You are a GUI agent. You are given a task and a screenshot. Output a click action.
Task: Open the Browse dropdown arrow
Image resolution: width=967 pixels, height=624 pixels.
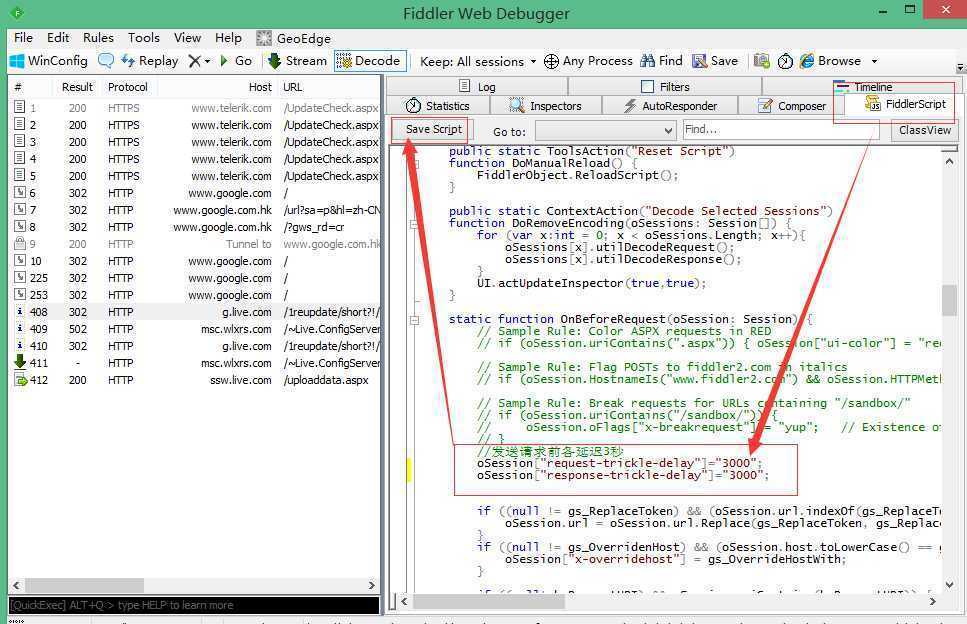coord(874,62)
